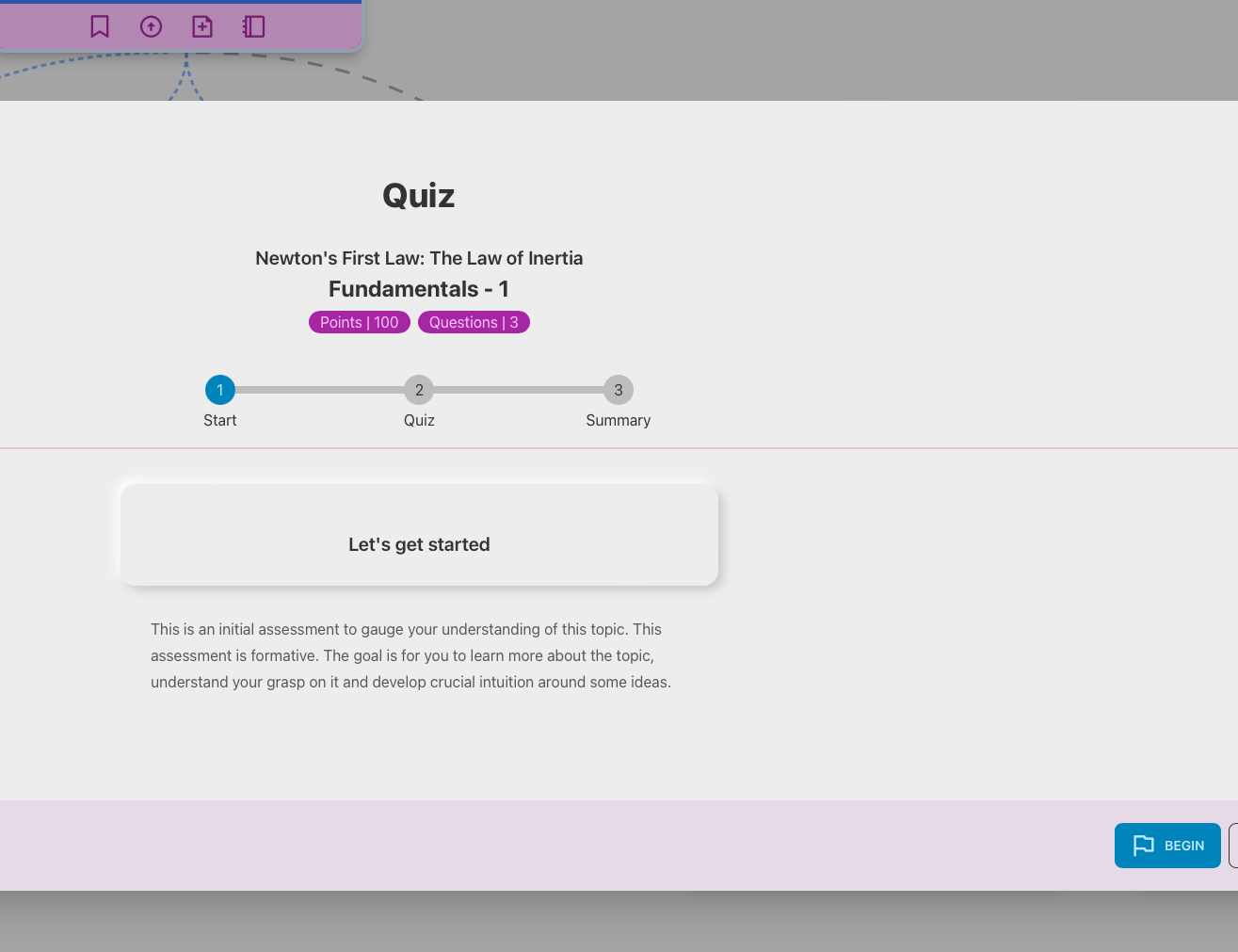Click the flag icon inside the Begin button
The image size is (1238, 952).
(x=1143, y=846)
